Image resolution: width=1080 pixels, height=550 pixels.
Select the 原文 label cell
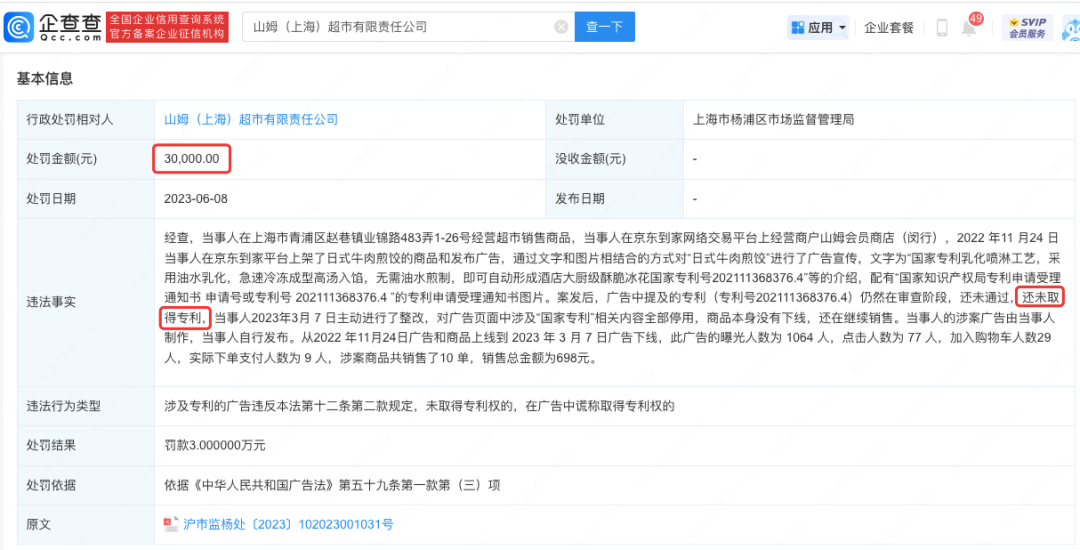(86, 525)
